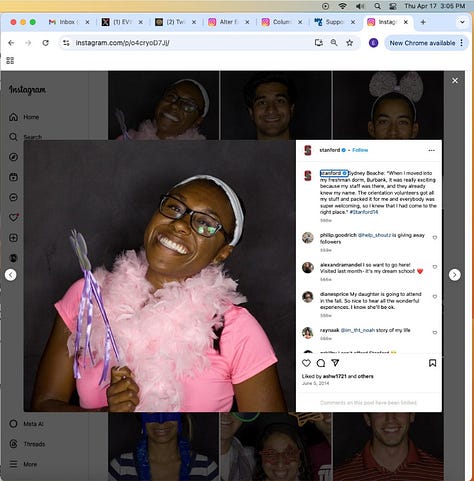Screen dimensions: 474x481
Task: Share the post with paper plane icon
Action: coord(335,363)
